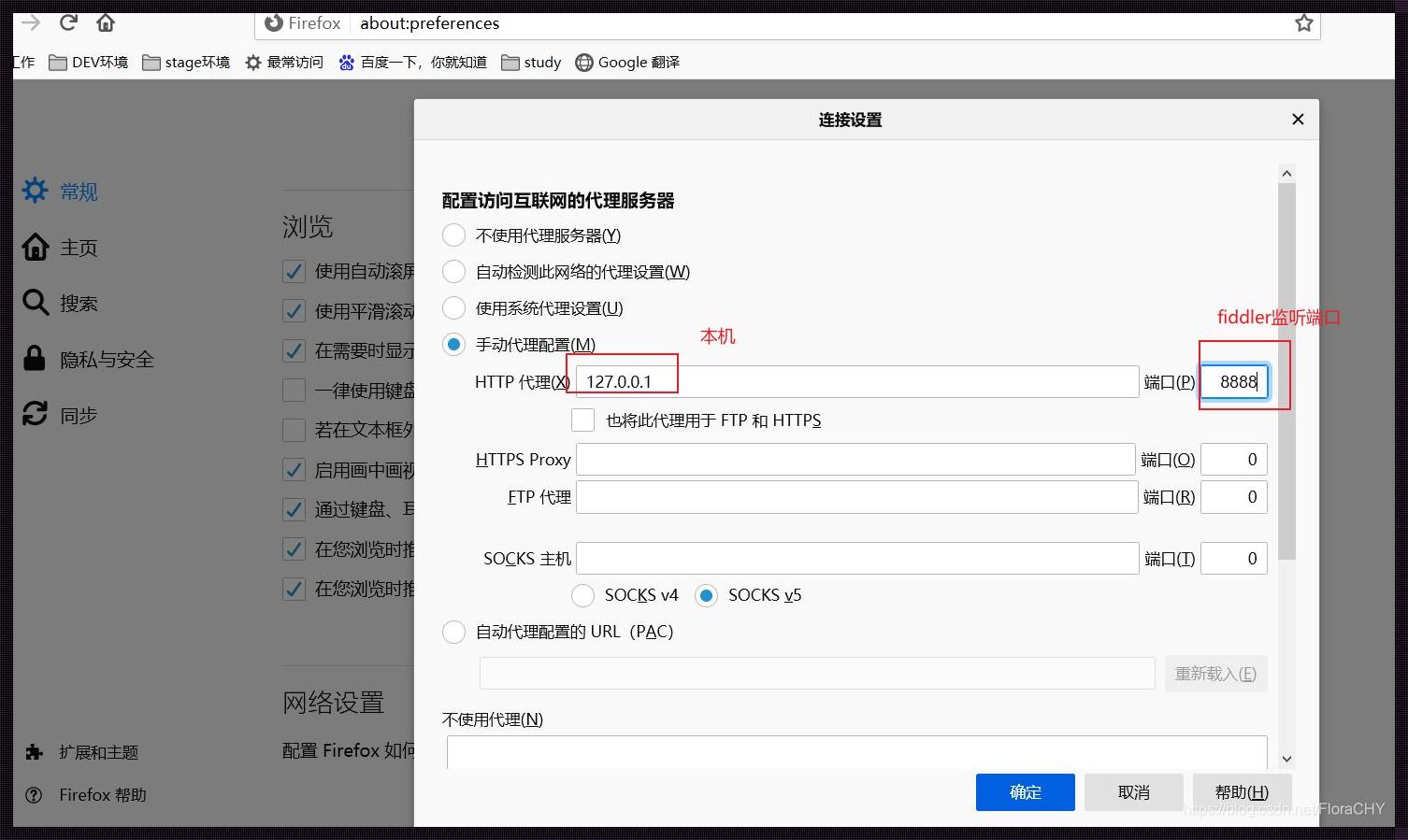Select the 常规 general settings category
Viewport: 1408px width, 840px height.
61,192
